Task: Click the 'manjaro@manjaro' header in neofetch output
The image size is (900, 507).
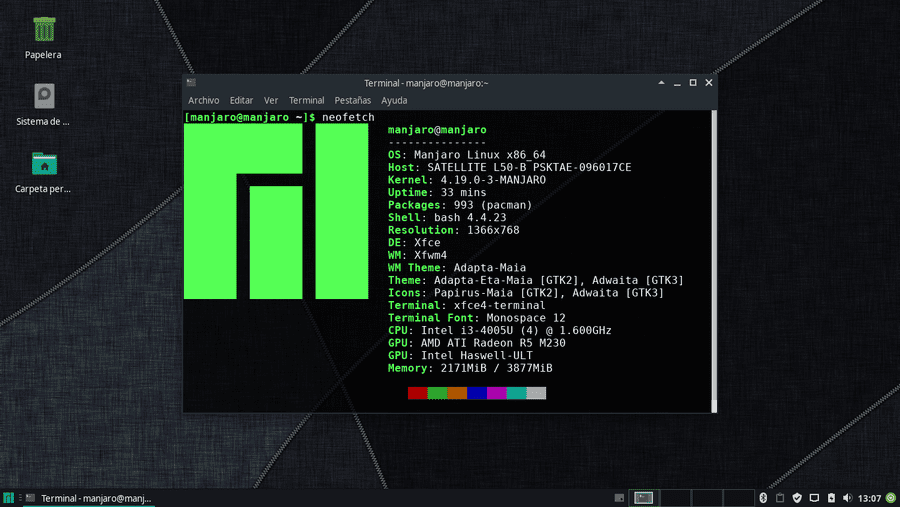Action: coord(437,130)
